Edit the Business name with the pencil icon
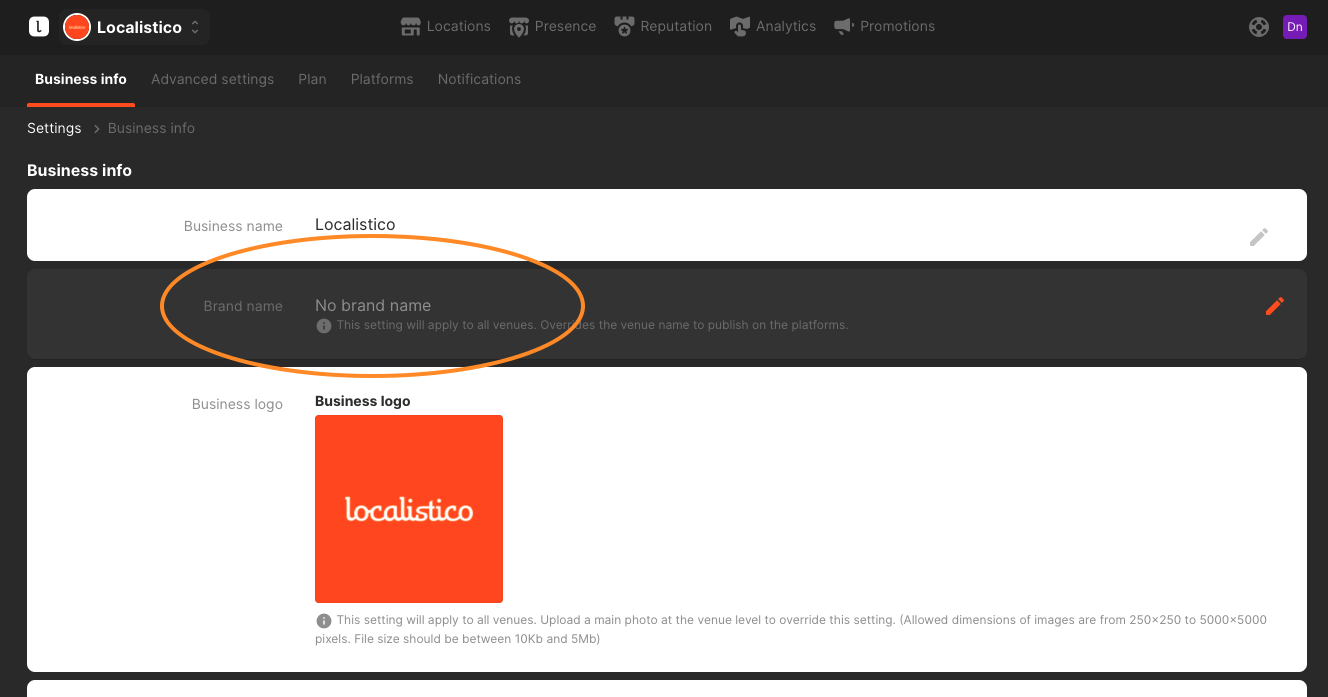1328x697 pixels. 1259,237
